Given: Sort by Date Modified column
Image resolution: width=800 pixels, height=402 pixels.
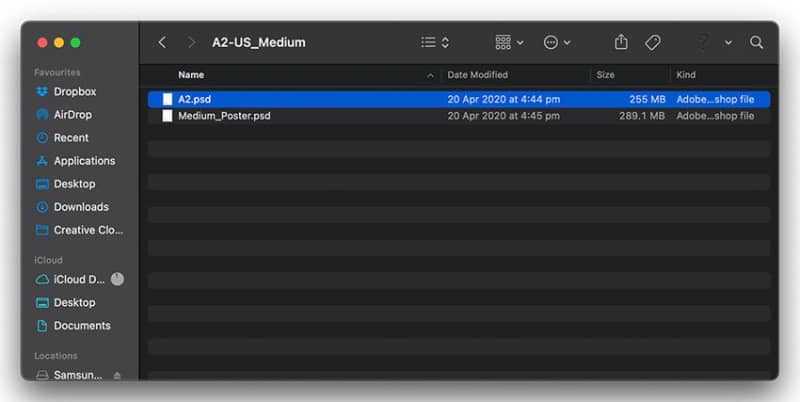Looking at the screenshot, I should click(x=478, y=75).
